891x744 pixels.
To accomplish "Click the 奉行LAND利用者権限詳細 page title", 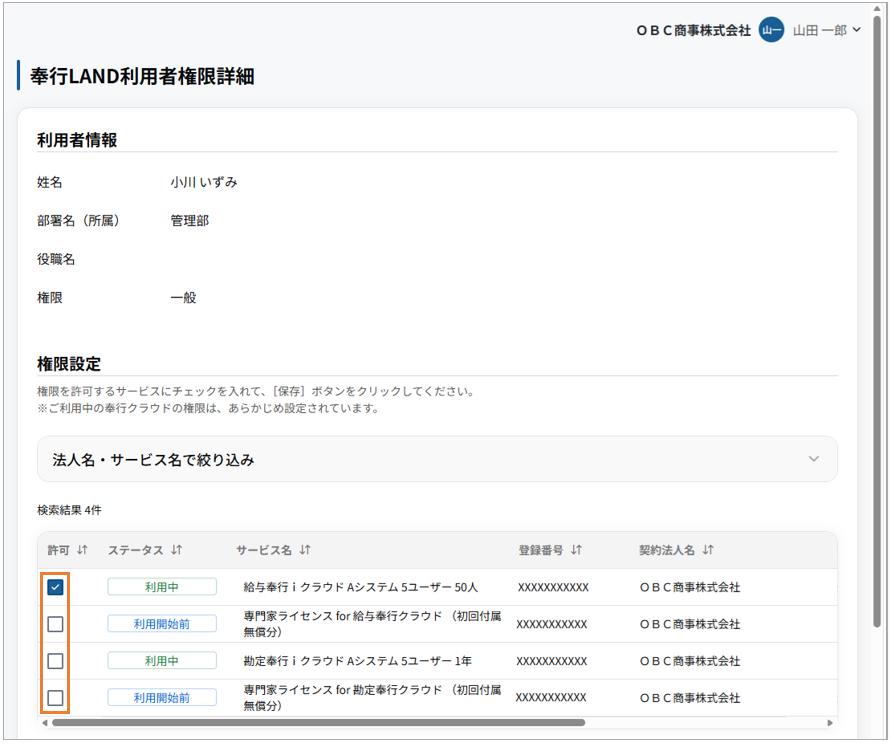I will pyautogui.click(x=142, y=76).
